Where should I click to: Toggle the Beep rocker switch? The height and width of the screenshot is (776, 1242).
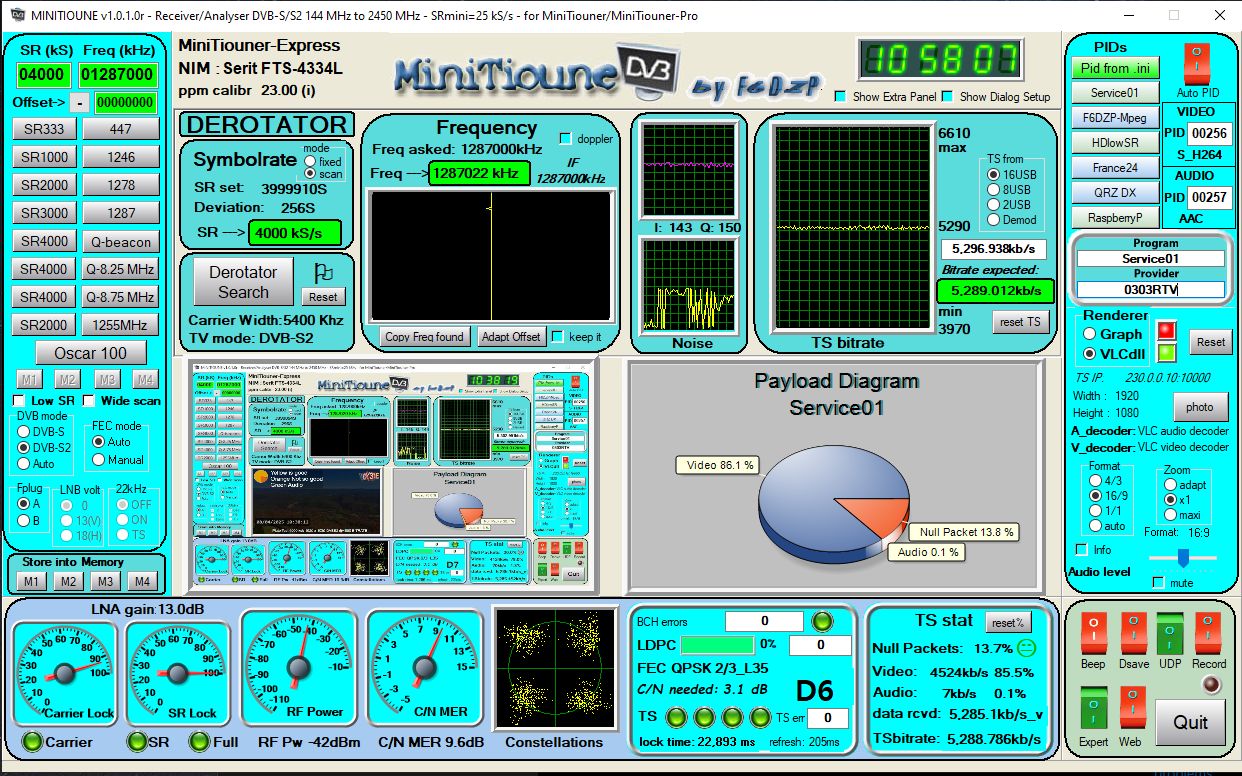1093,634
